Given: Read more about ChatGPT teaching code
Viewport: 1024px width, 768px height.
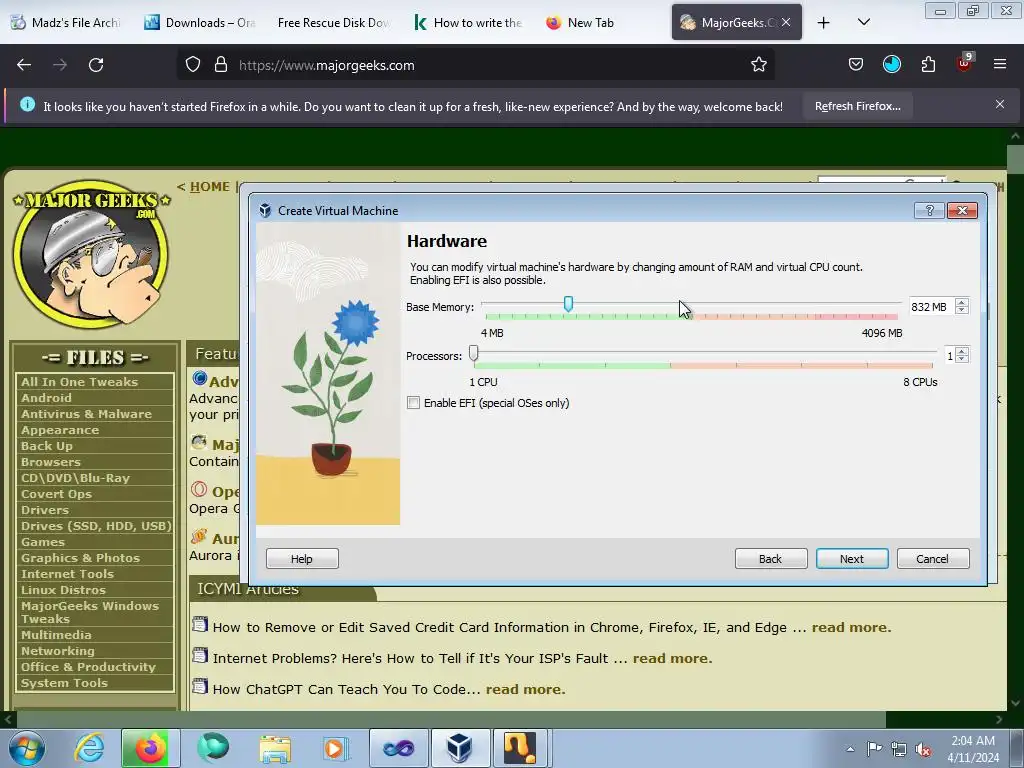Looking at the screenshot, I should 525,690.
